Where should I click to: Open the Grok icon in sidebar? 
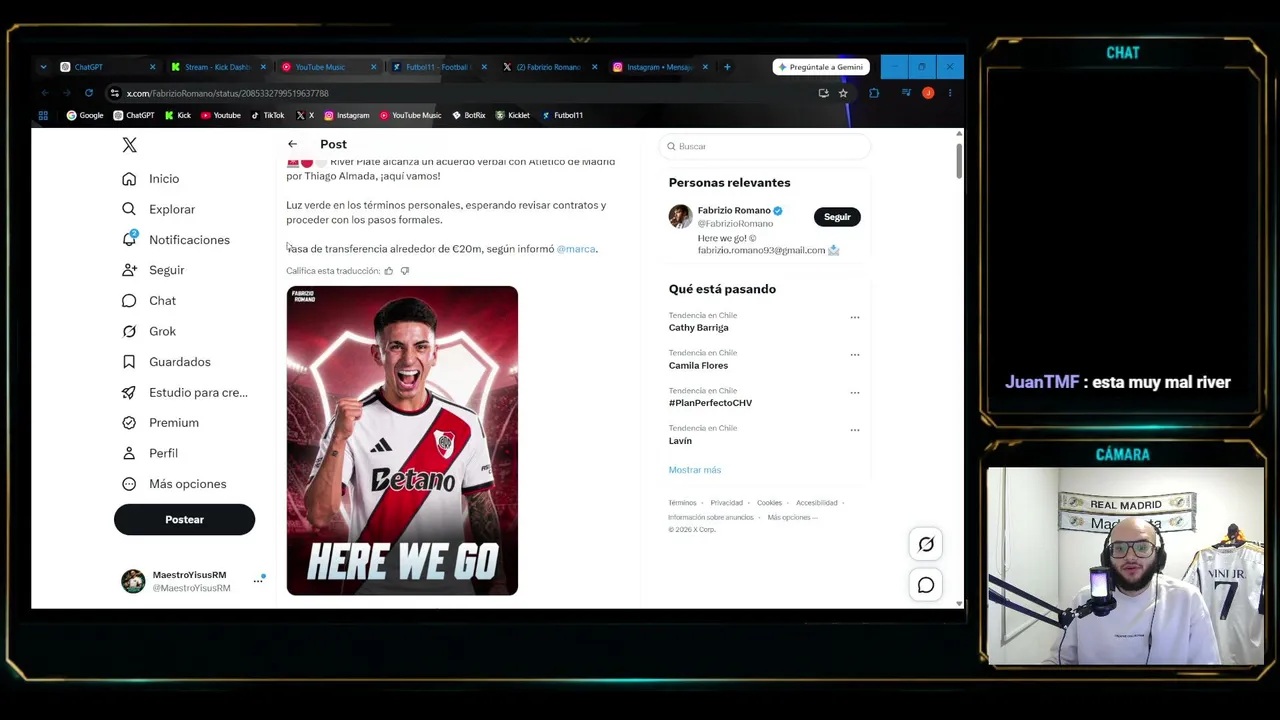[129, 331]
